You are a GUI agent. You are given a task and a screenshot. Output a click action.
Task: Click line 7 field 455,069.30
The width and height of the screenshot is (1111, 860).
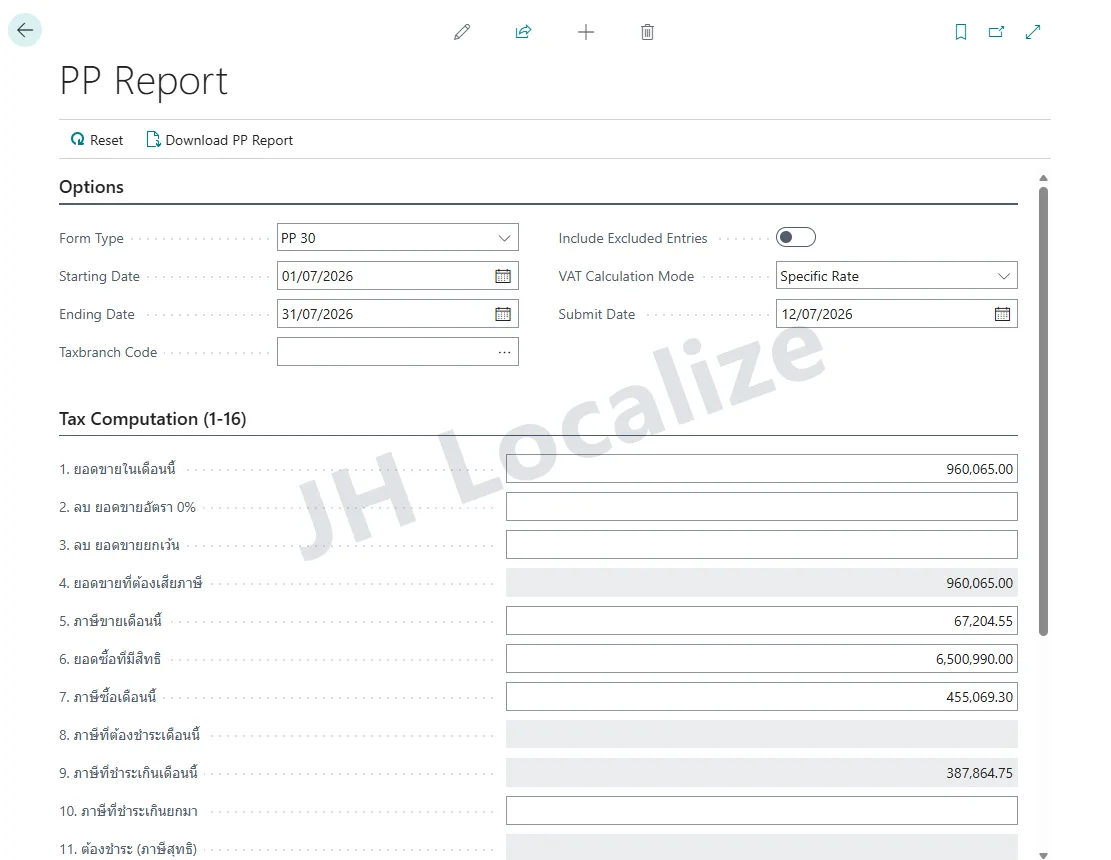[x=762, y=697]
